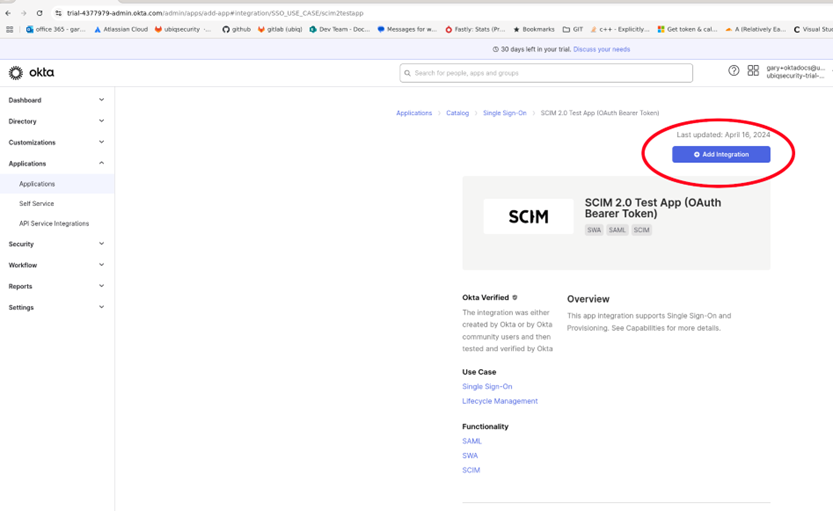The height and width of the screenshot is (511, 833).
Task: Expand the Settings sidebar section
Action: (x=56, y=308)
